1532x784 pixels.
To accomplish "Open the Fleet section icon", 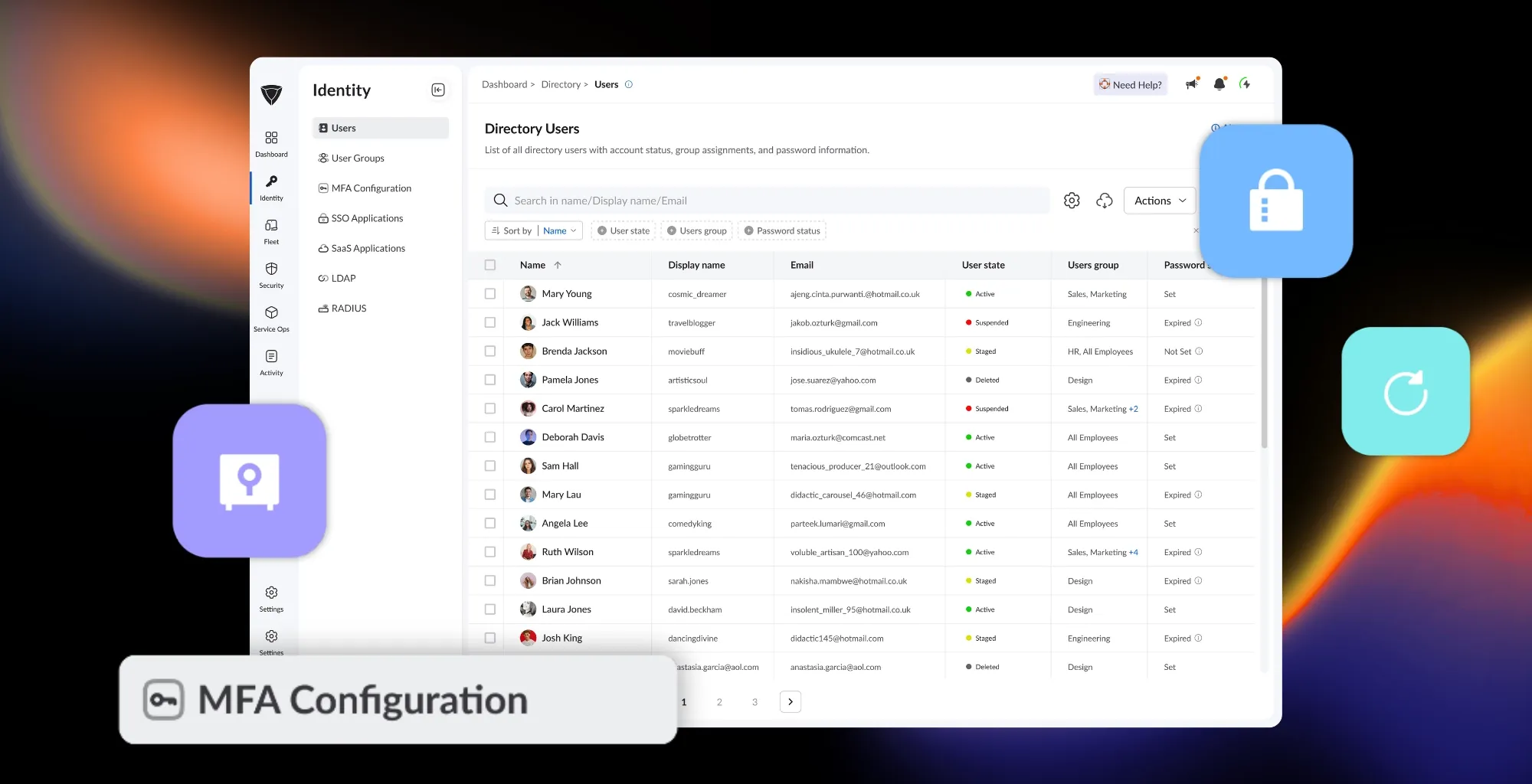I will (x=271, y=225).
